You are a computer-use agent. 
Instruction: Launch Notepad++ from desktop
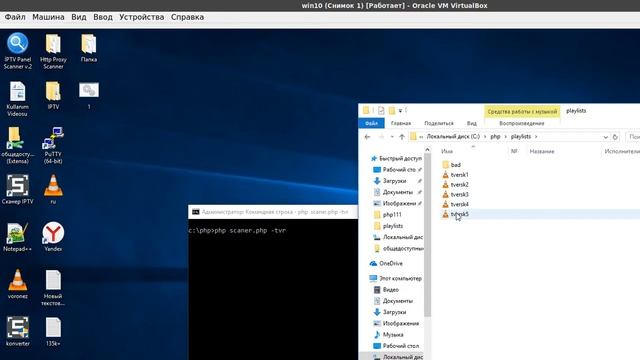click(x=18, y=237)
